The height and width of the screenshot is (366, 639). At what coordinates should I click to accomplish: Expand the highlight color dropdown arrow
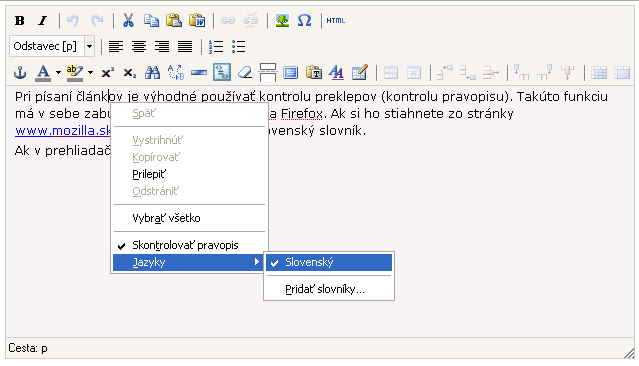tap(90, 73)
